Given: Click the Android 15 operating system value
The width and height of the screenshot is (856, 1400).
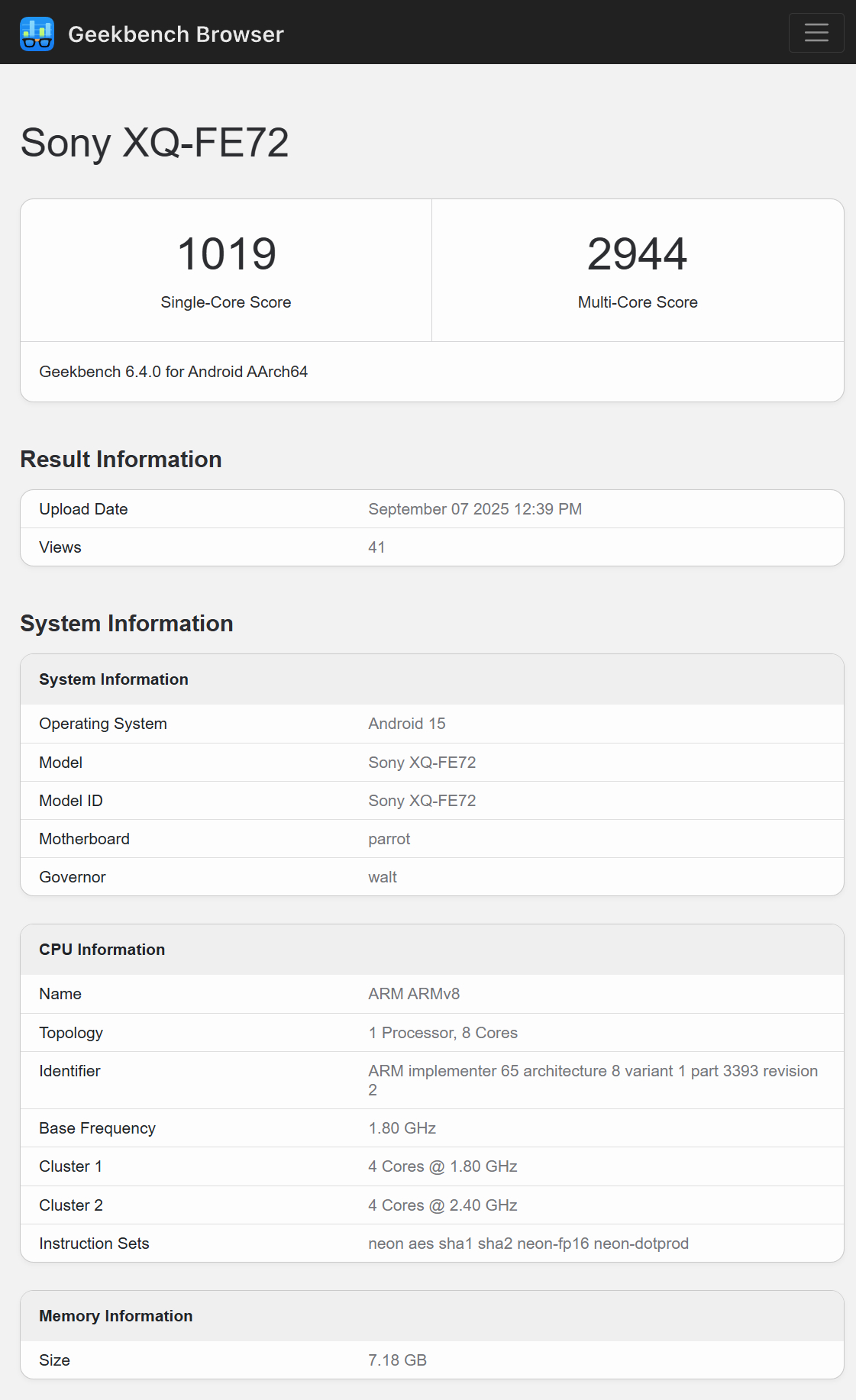Looking at the screenshot, I should pos(406,724).
